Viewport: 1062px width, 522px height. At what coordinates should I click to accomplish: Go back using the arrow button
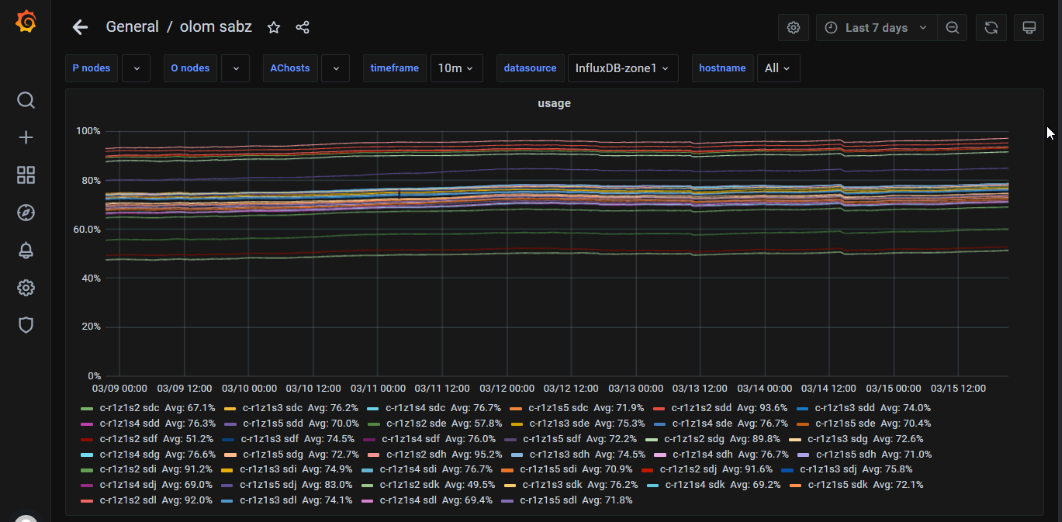click(80, 28)
